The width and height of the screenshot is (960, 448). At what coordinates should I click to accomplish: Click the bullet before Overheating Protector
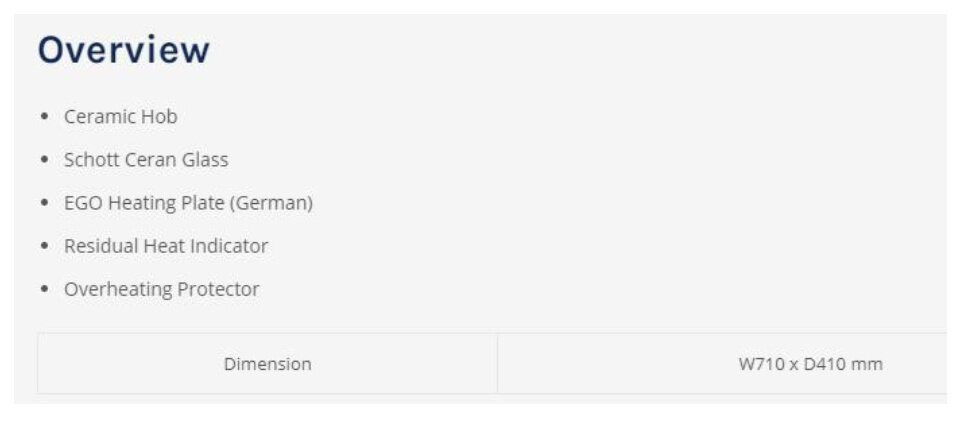pos(43,289)
